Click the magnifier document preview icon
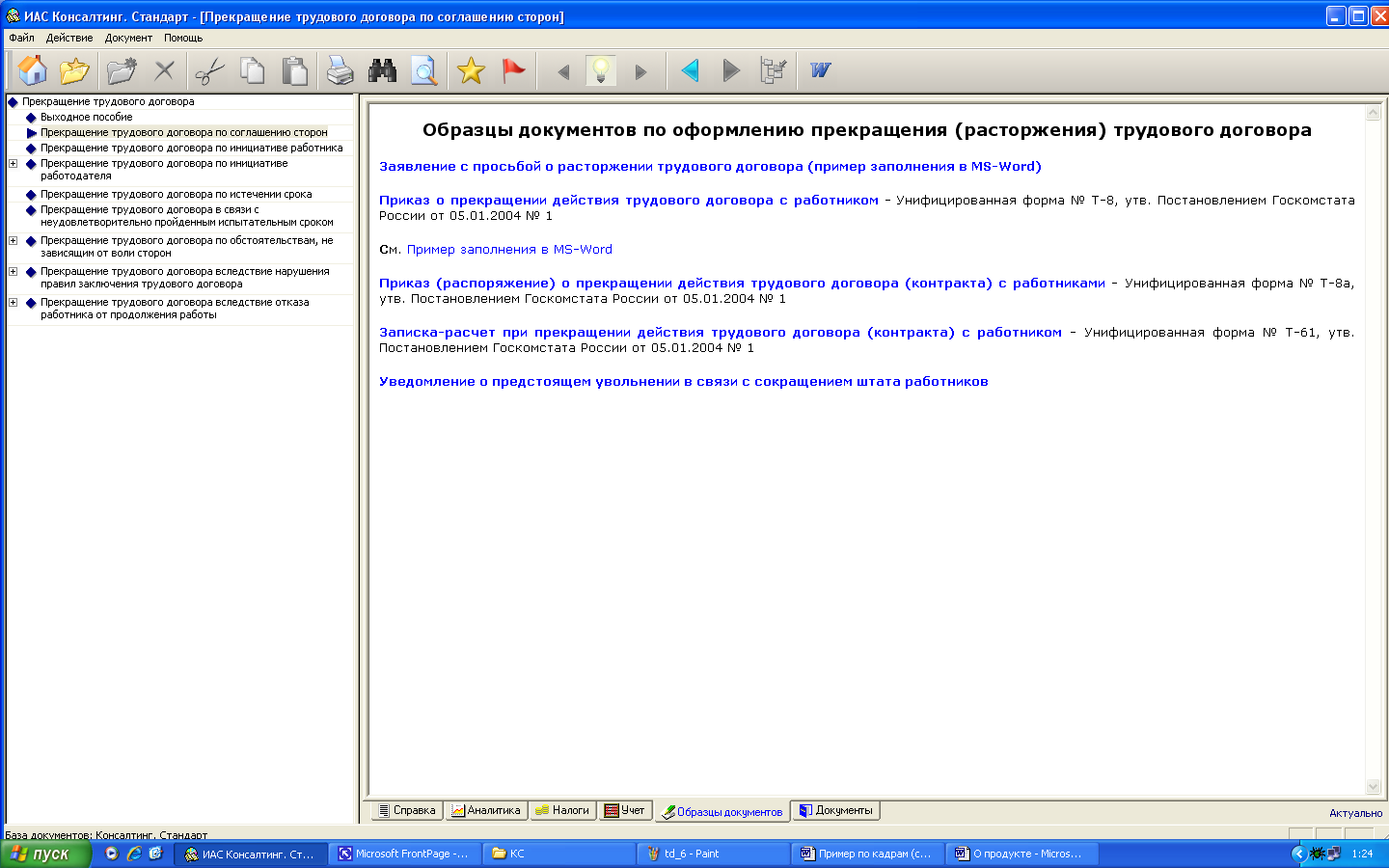The width and height of the screenshot is (1389, 868). click(424, 70)
